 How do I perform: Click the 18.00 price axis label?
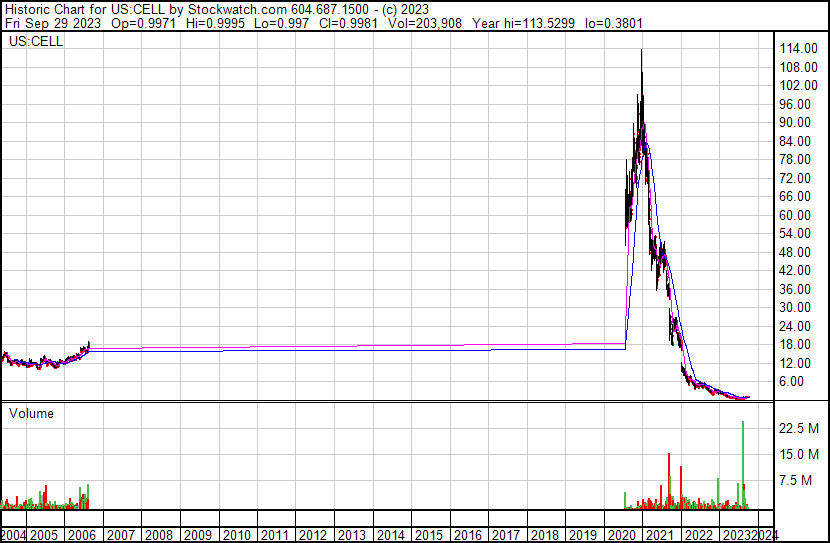797,344
